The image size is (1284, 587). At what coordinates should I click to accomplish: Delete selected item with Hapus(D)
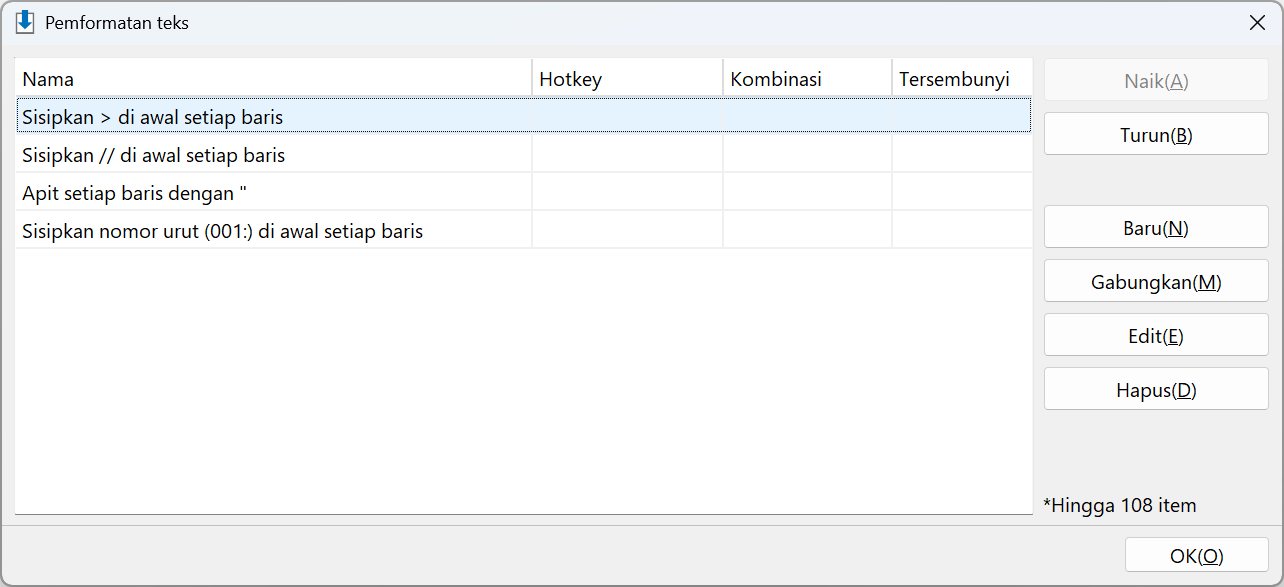[x=1156, y=389]
